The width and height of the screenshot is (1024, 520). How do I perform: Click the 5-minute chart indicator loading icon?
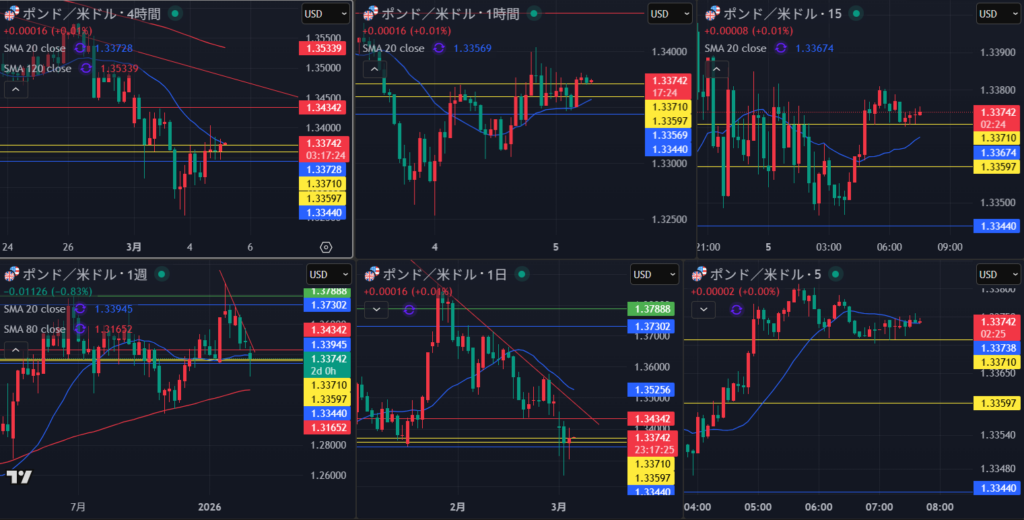737,309
